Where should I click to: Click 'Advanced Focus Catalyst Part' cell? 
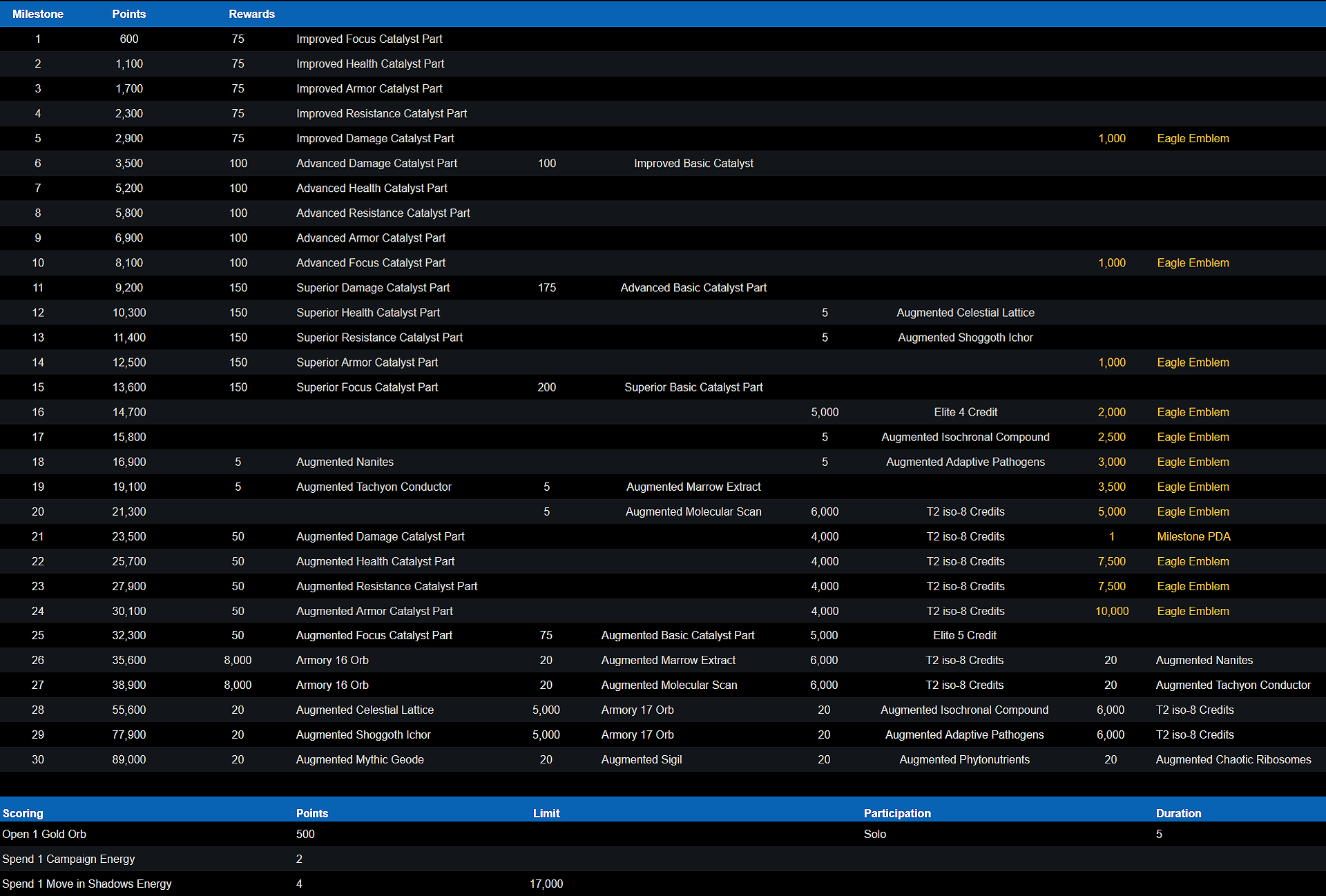371,263
